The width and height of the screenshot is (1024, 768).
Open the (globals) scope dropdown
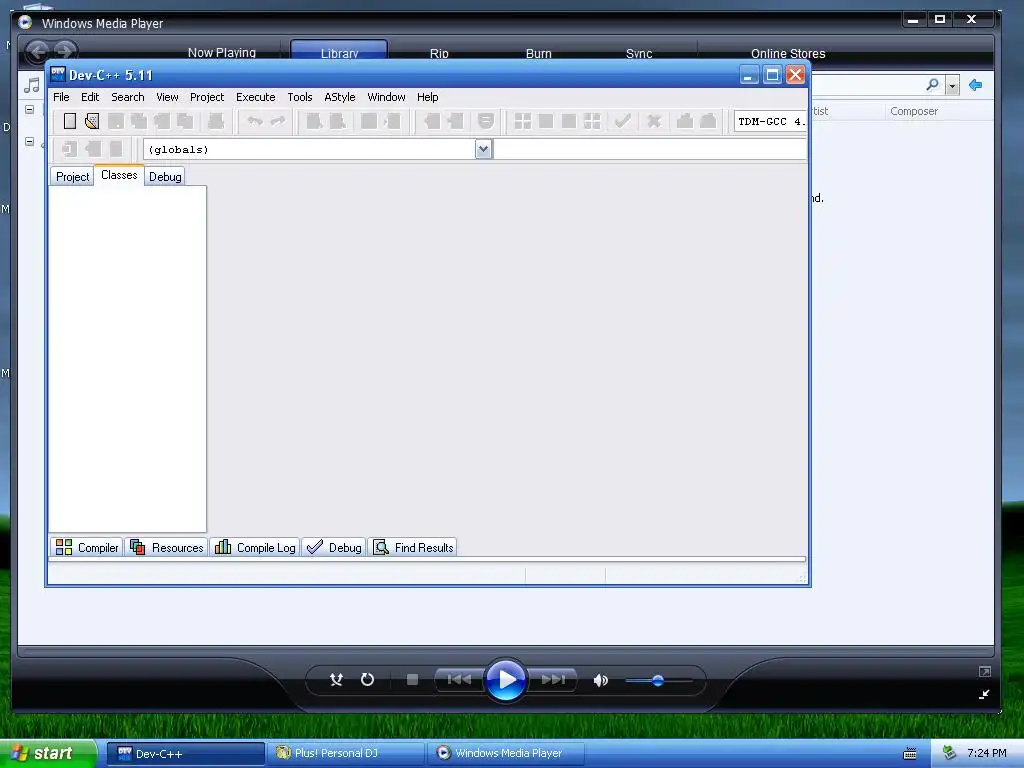pyautogui.click(x=483, y=149)
